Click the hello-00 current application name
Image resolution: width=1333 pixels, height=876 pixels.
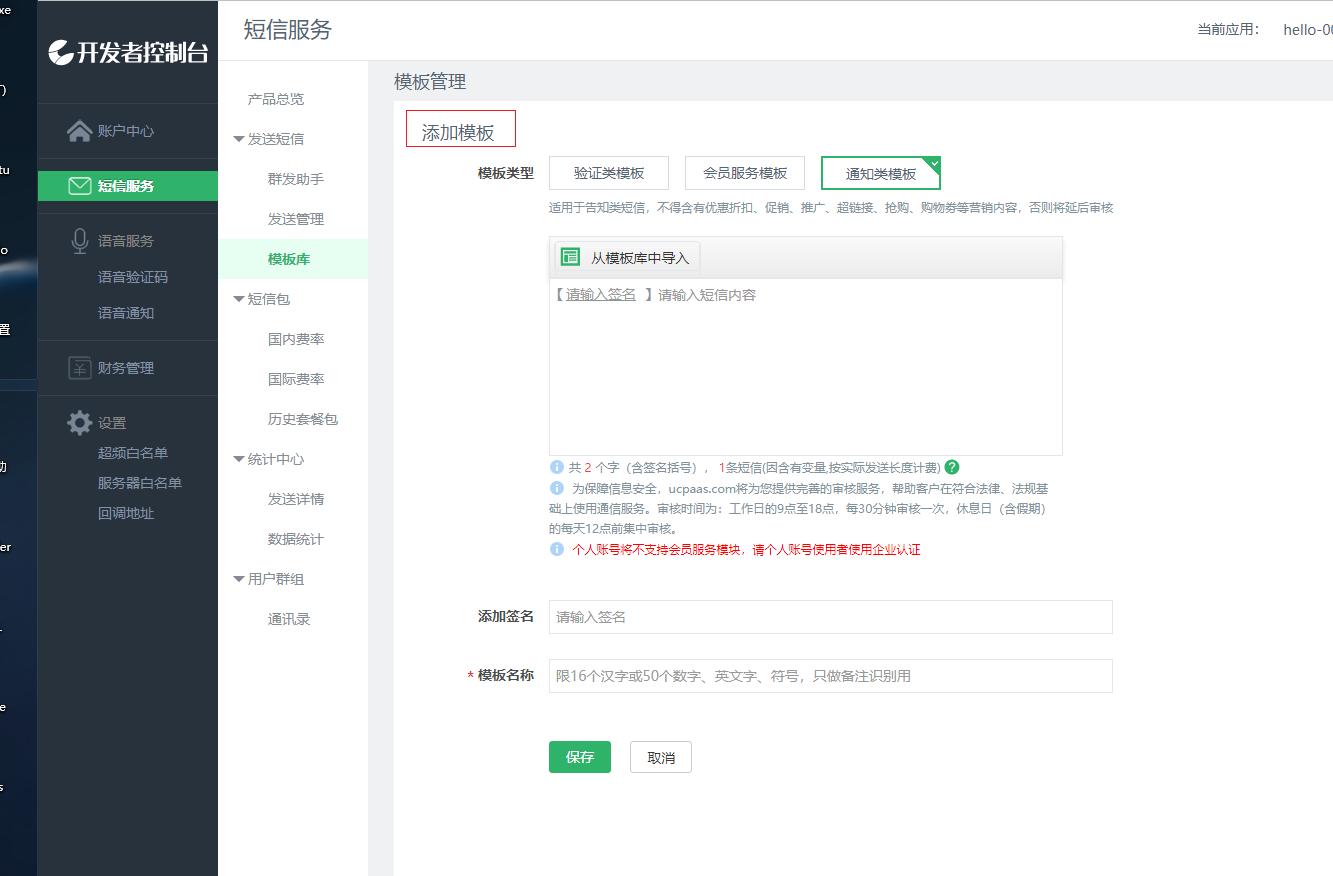point(1308,29)
